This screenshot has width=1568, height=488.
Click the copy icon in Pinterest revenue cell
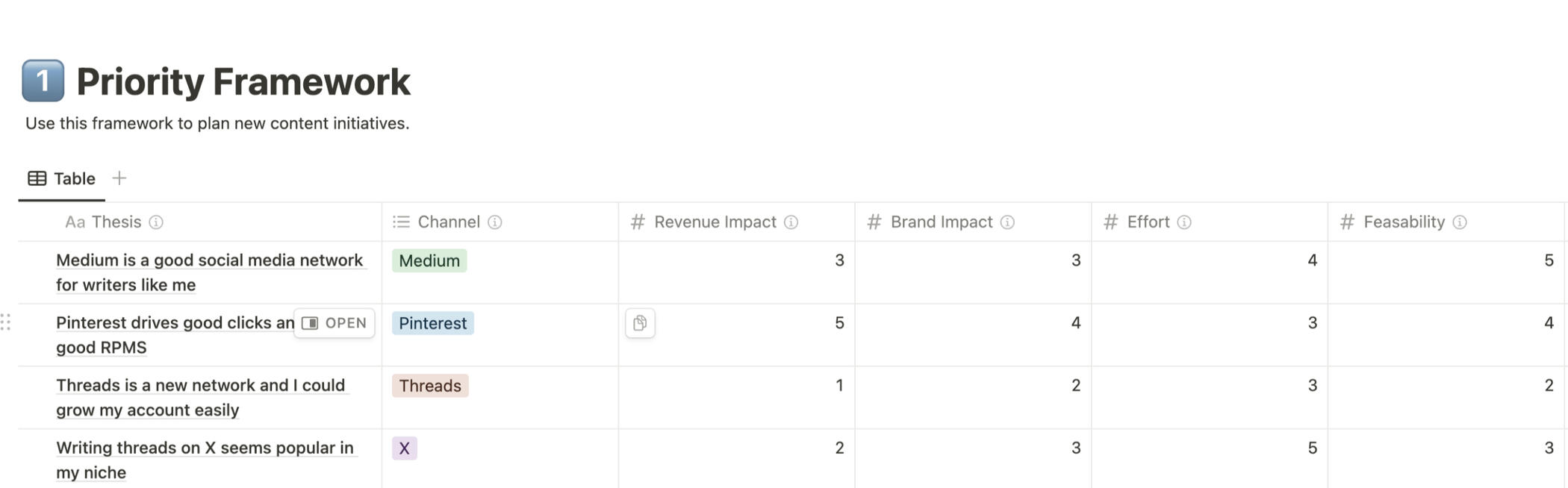click(x=640, y=323)
